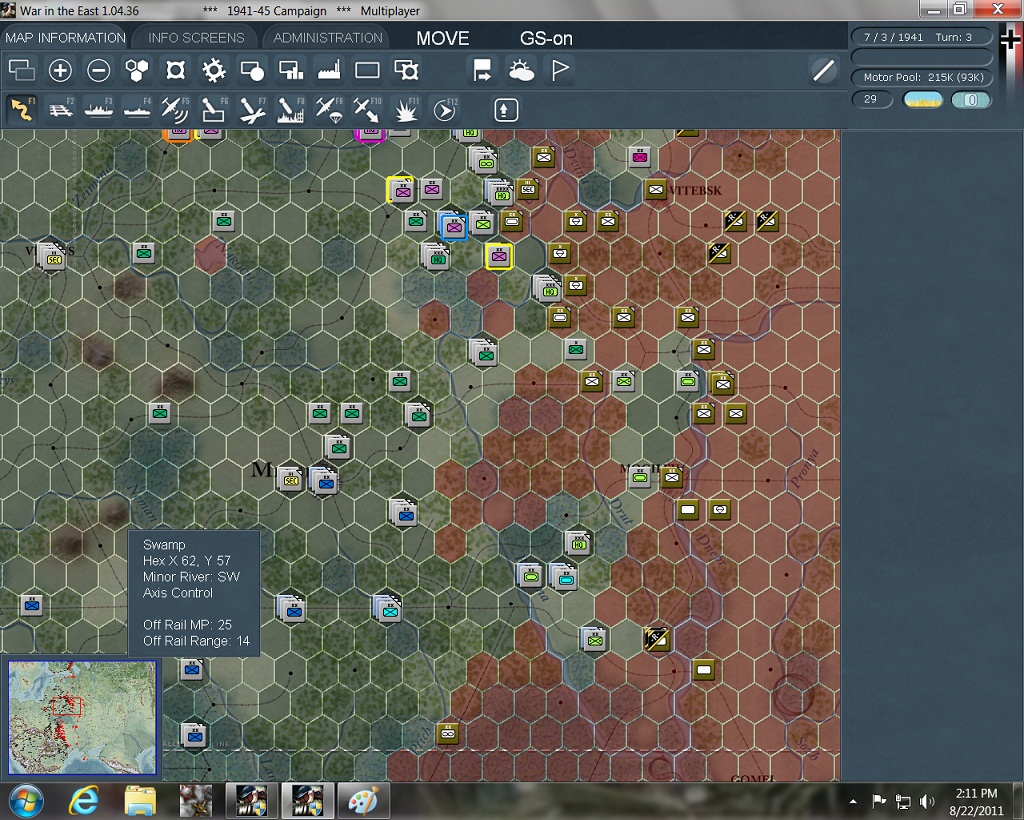1024x820 pixels.
Task: Click 'Off Rail MP: 25' tooltip text
Action: tap(187, 625)
